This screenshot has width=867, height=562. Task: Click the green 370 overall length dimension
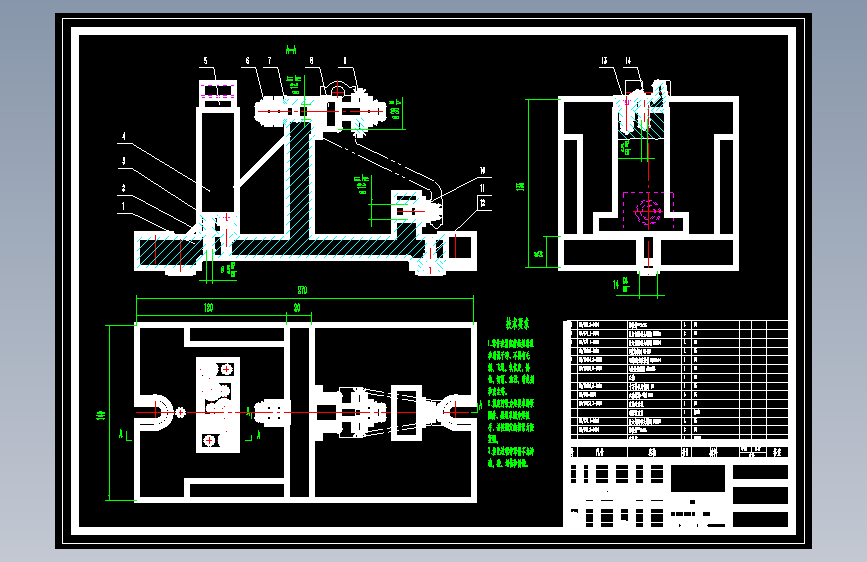pos(302,290)
